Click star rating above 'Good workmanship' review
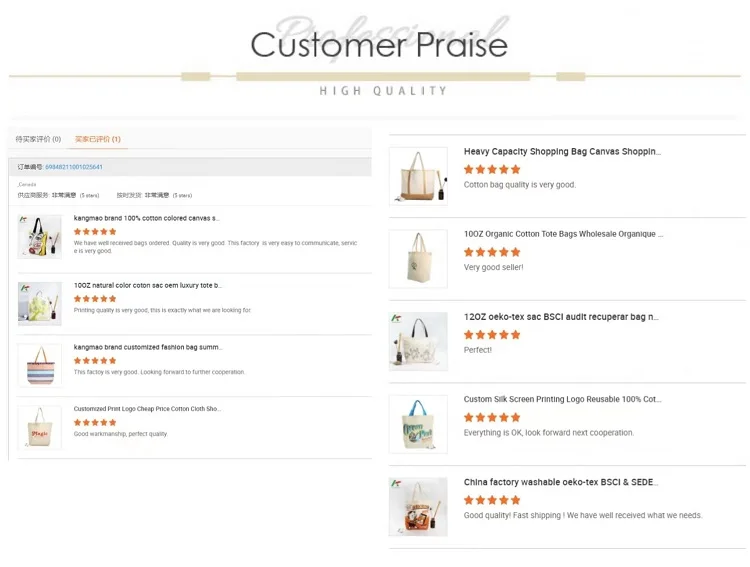Screen dimensions: 750x567 coord(95,422)
